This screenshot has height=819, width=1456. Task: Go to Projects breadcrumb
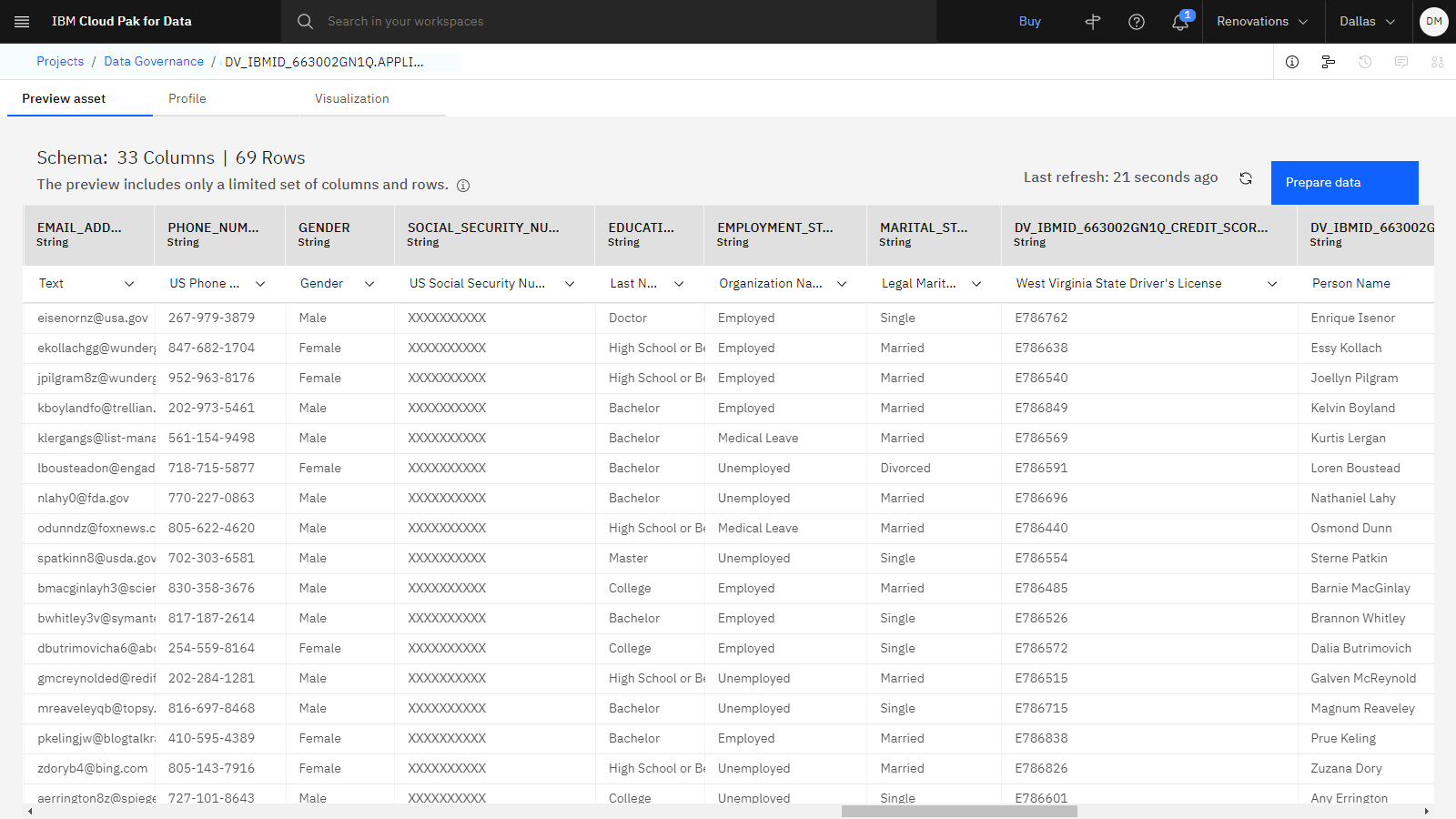[60, 61]
